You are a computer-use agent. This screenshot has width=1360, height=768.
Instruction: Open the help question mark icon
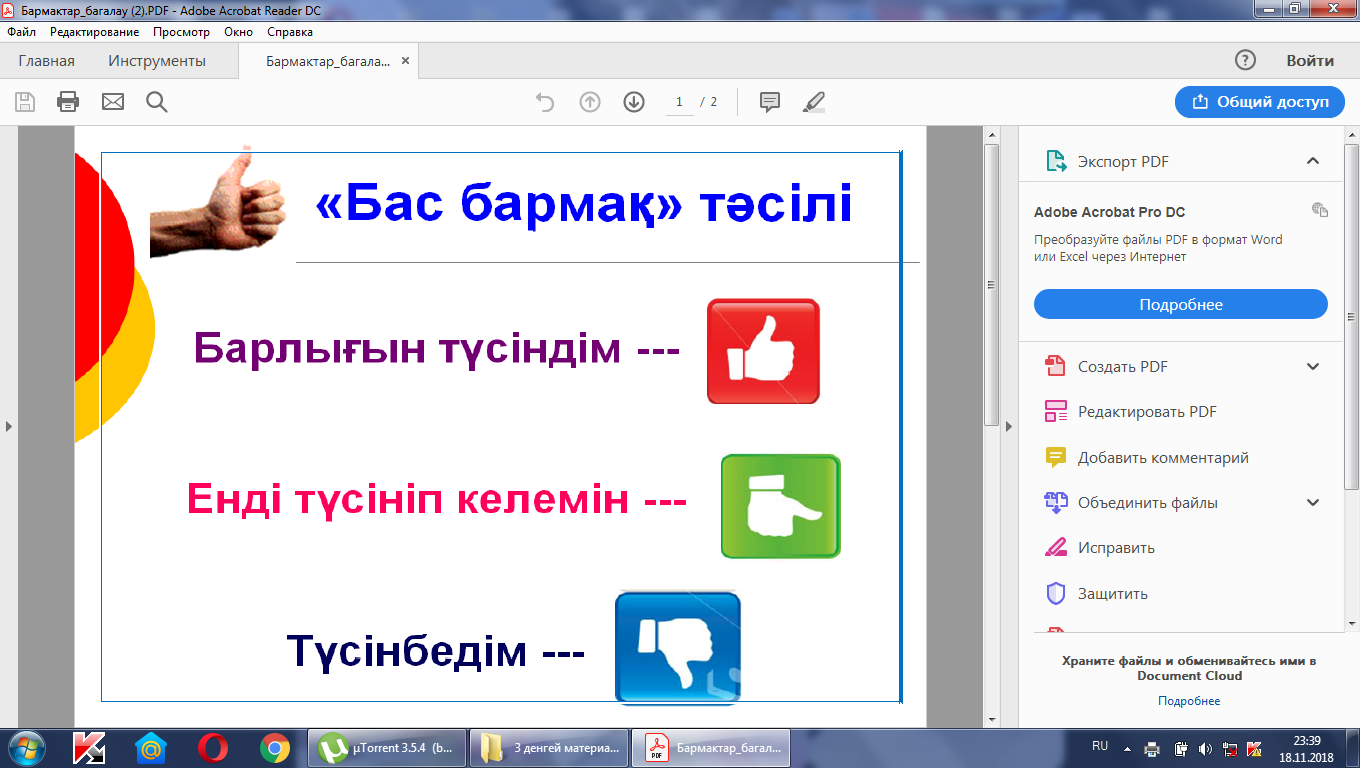1245,60
